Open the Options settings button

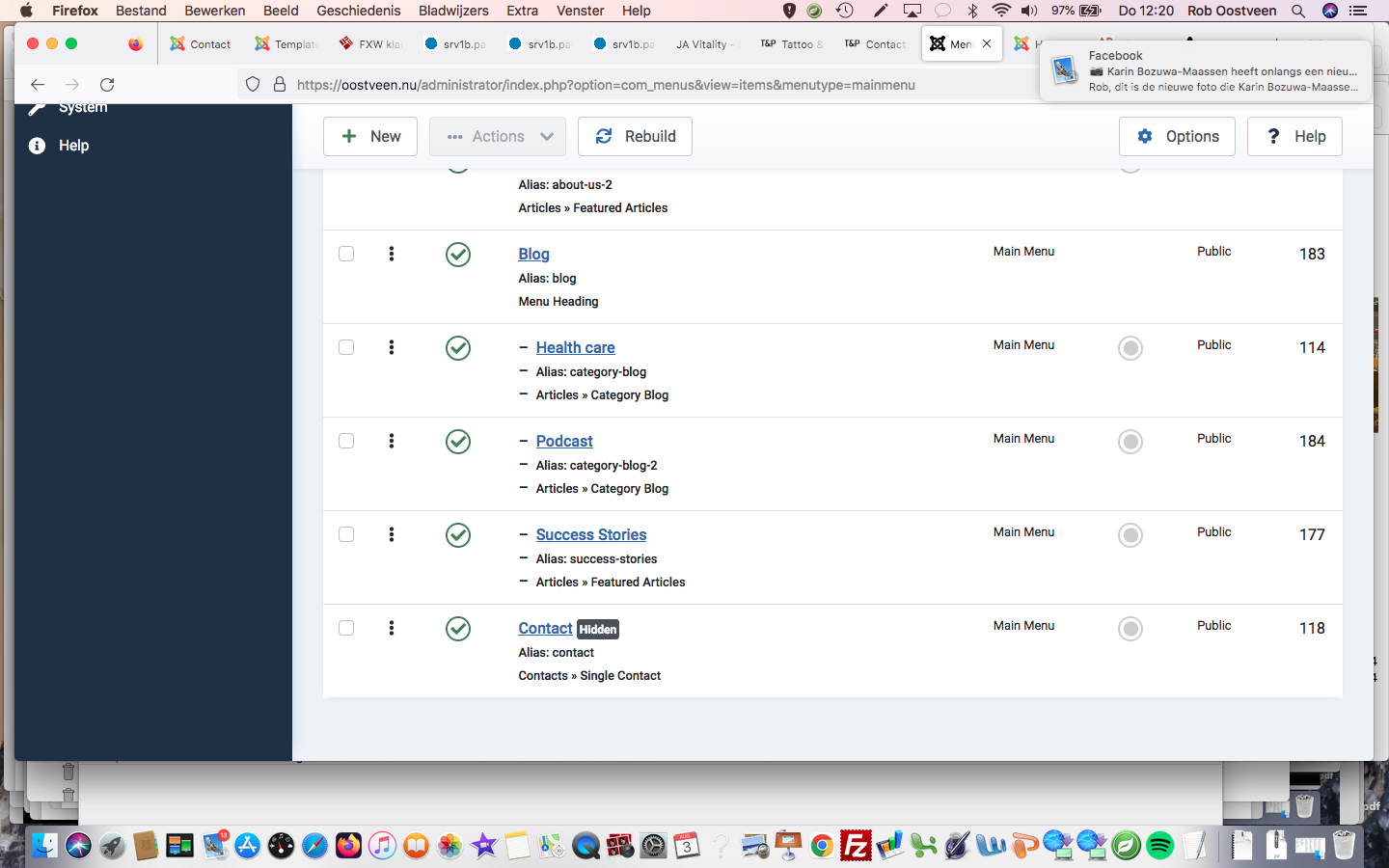coord(1178,136)
